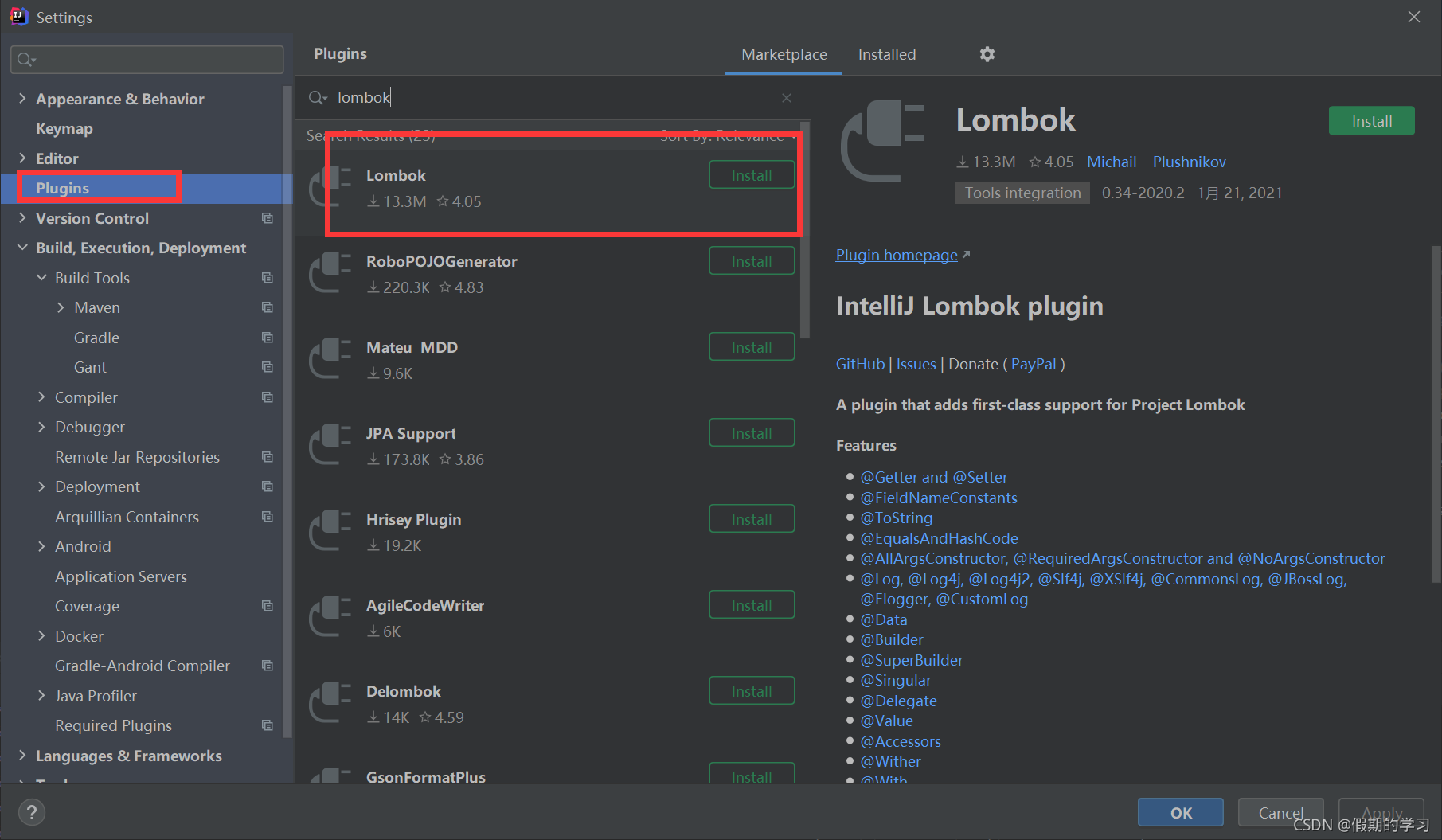Clear the lombok search text with the X icon
Image resolution: width=1442 pixels, height=840 pixels.
click(x=787, y=98)
